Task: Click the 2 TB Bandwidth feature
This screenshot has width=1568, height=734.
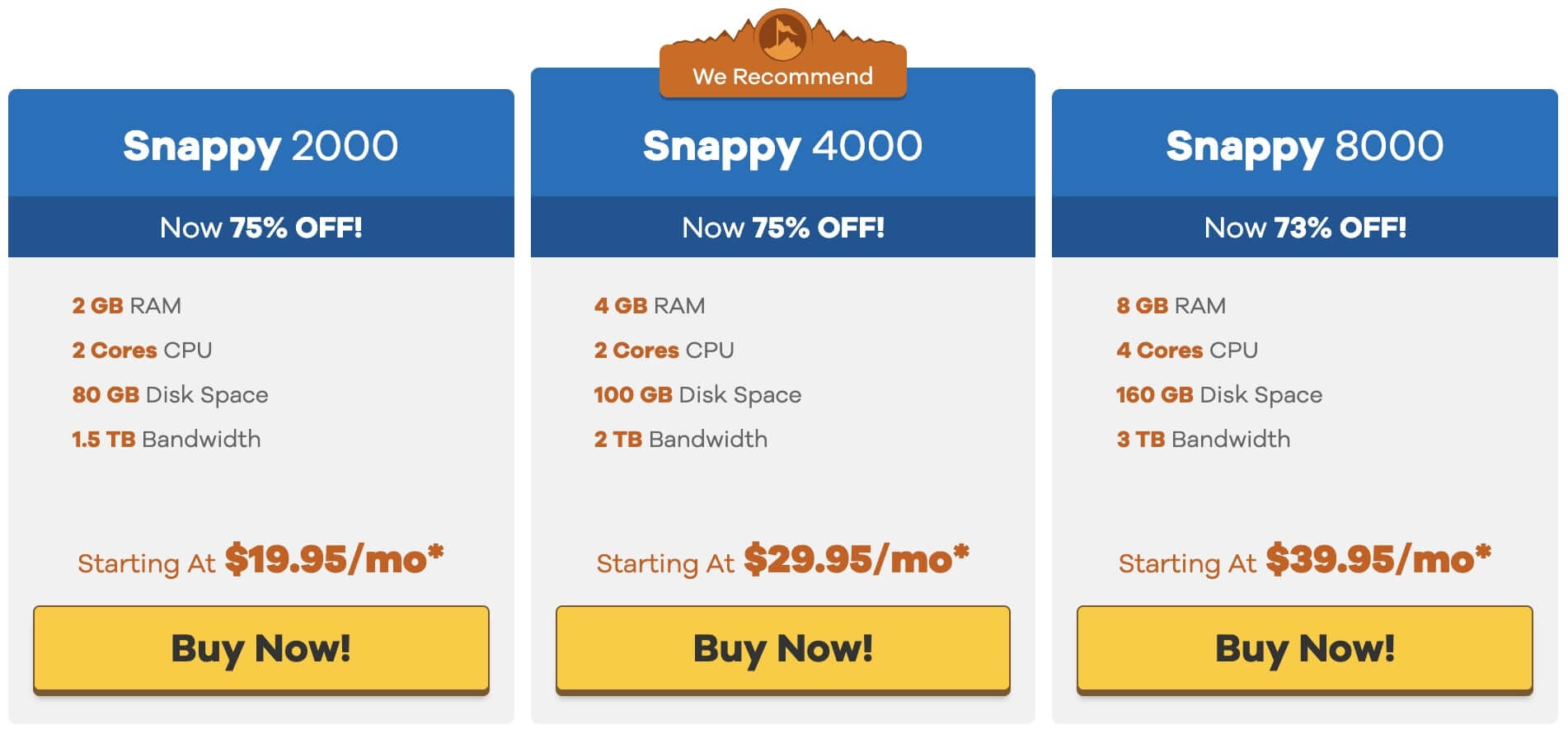Action: (681, 440)
